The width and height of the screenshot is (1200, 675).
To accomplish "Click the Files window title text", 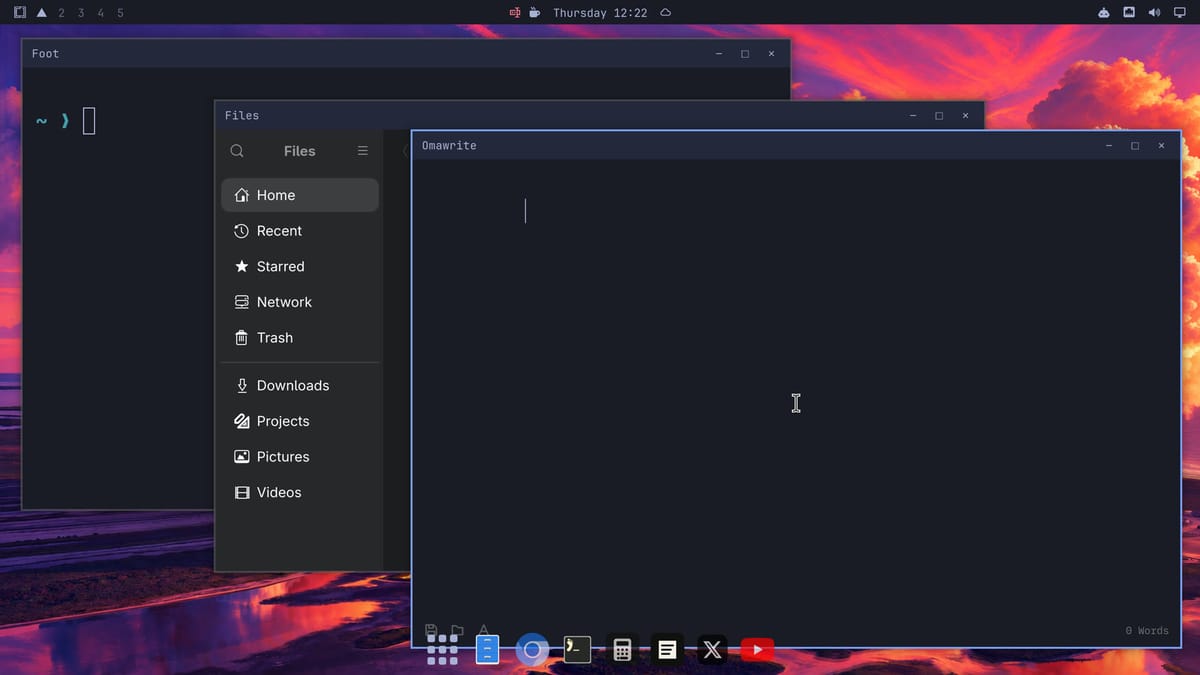I will click(241, 116).
